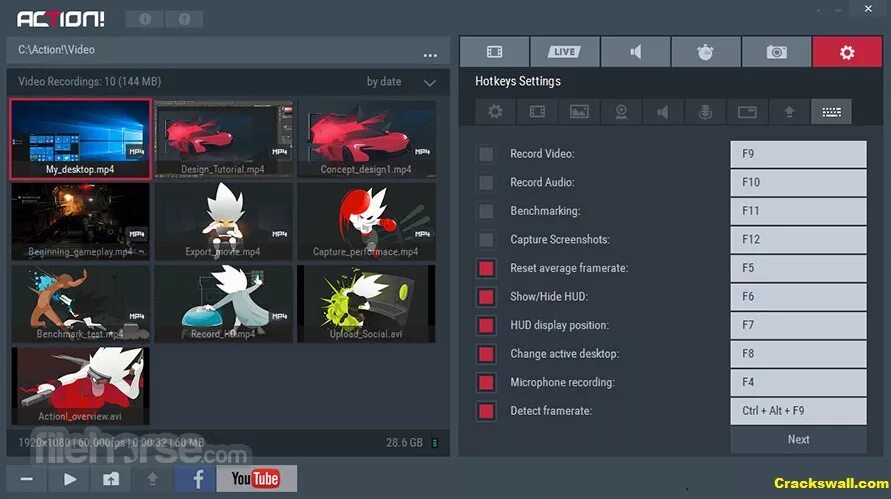
Task: Disable HUD display position checkbox
Action: pyautogui.click(x=486, y=325)
